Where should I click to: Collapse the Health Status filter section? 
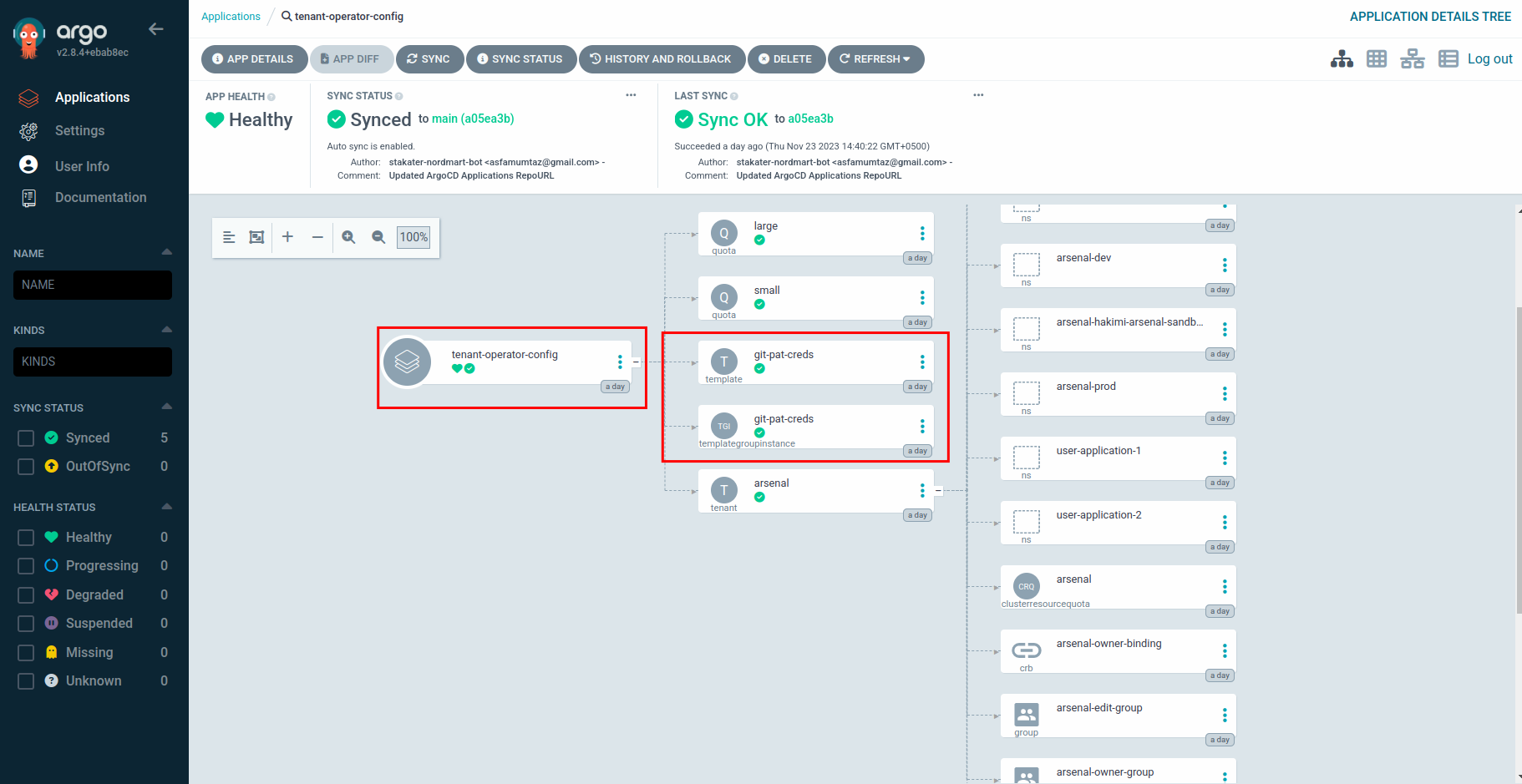pos(166,507)
